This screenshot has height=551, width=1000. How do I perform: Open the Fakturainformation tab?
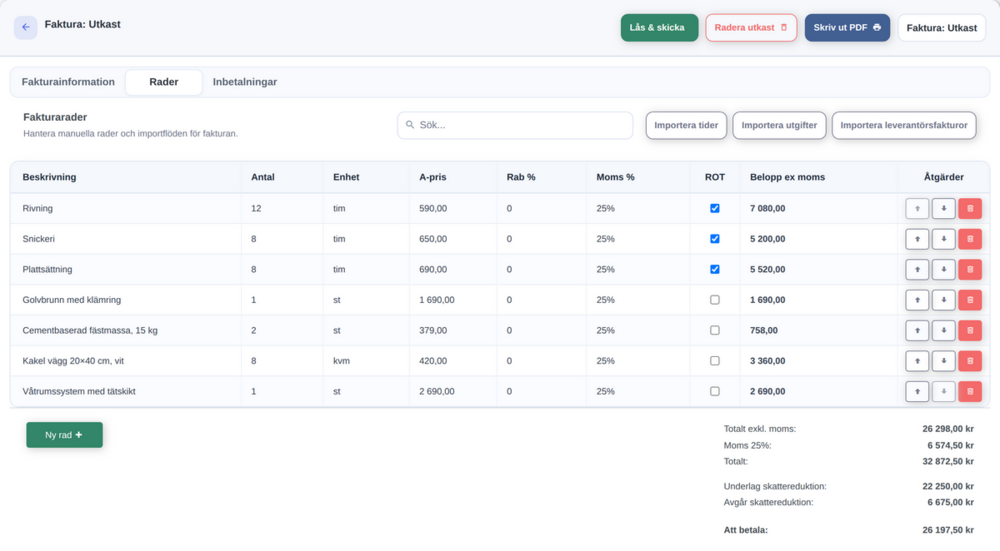click(68, 82)
